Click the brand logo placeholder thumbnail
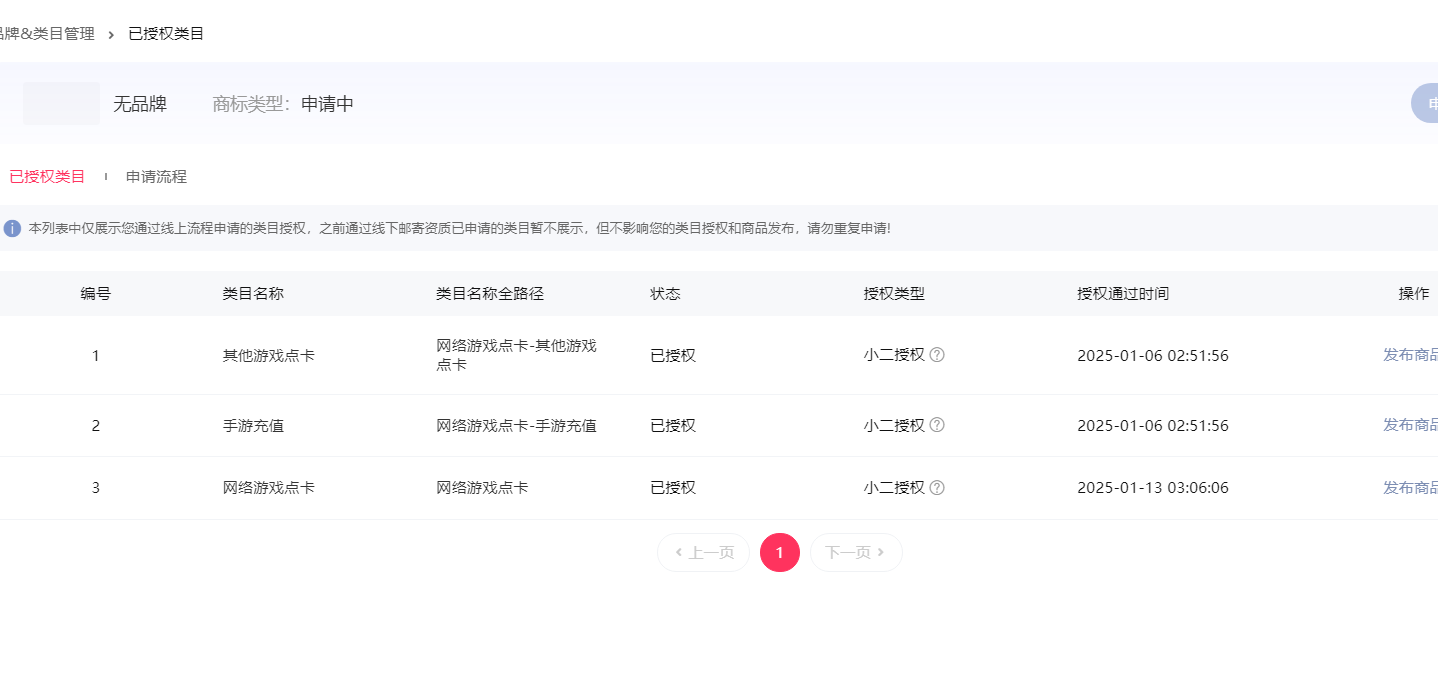1438x690 pixels. point(61,104)
